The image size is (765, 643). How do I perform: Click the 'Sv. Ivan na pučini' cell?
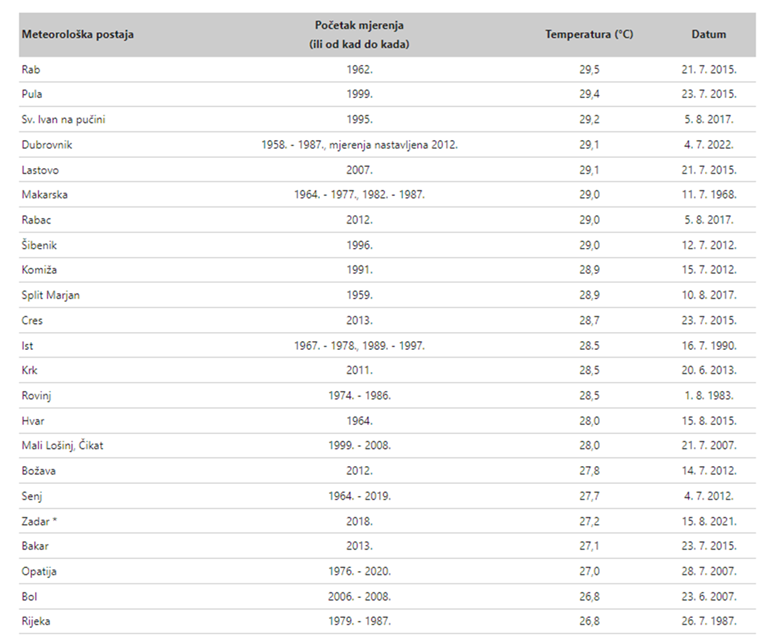click(63, 120)
